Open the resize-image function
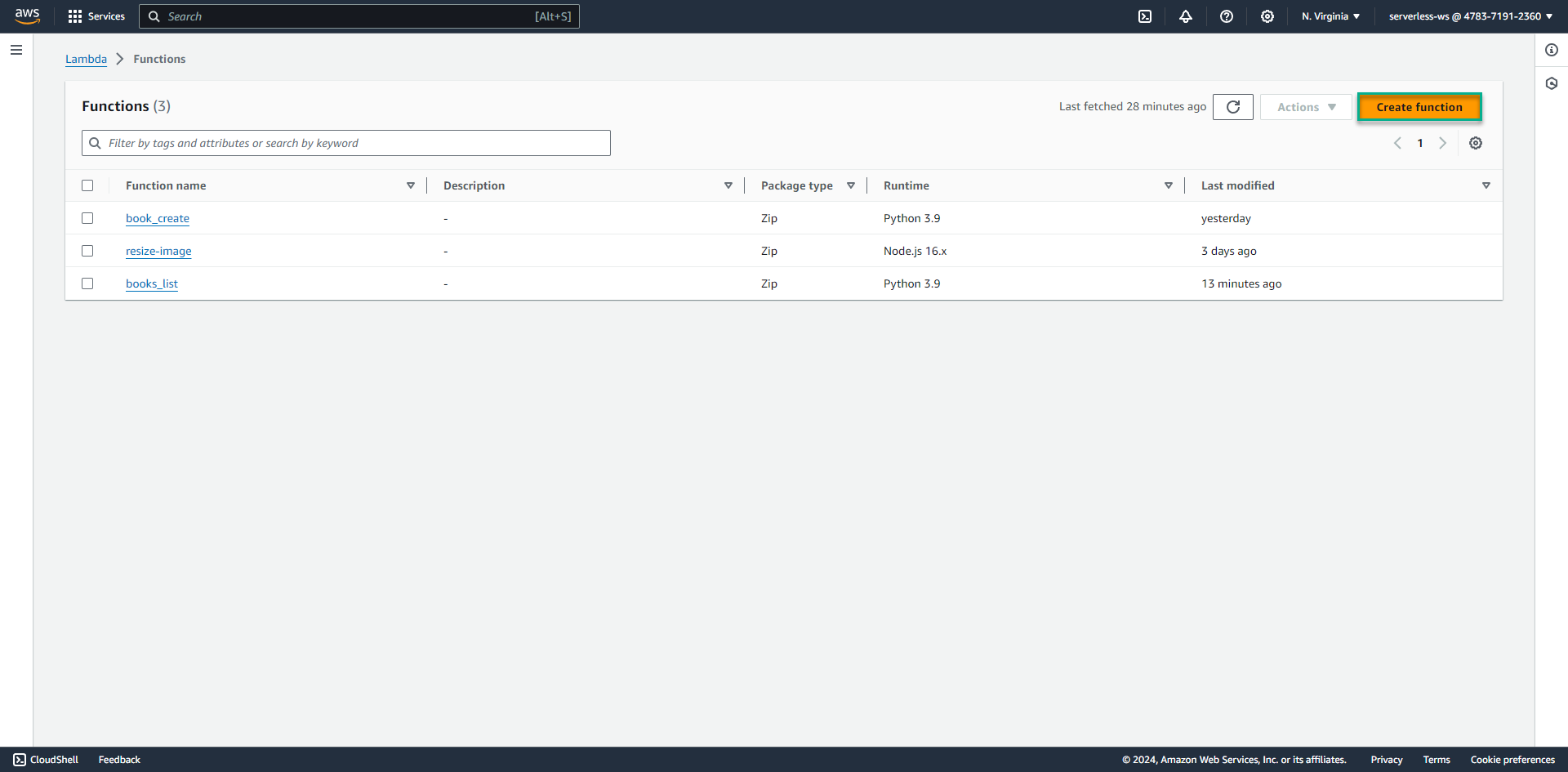 coord(158,251)
